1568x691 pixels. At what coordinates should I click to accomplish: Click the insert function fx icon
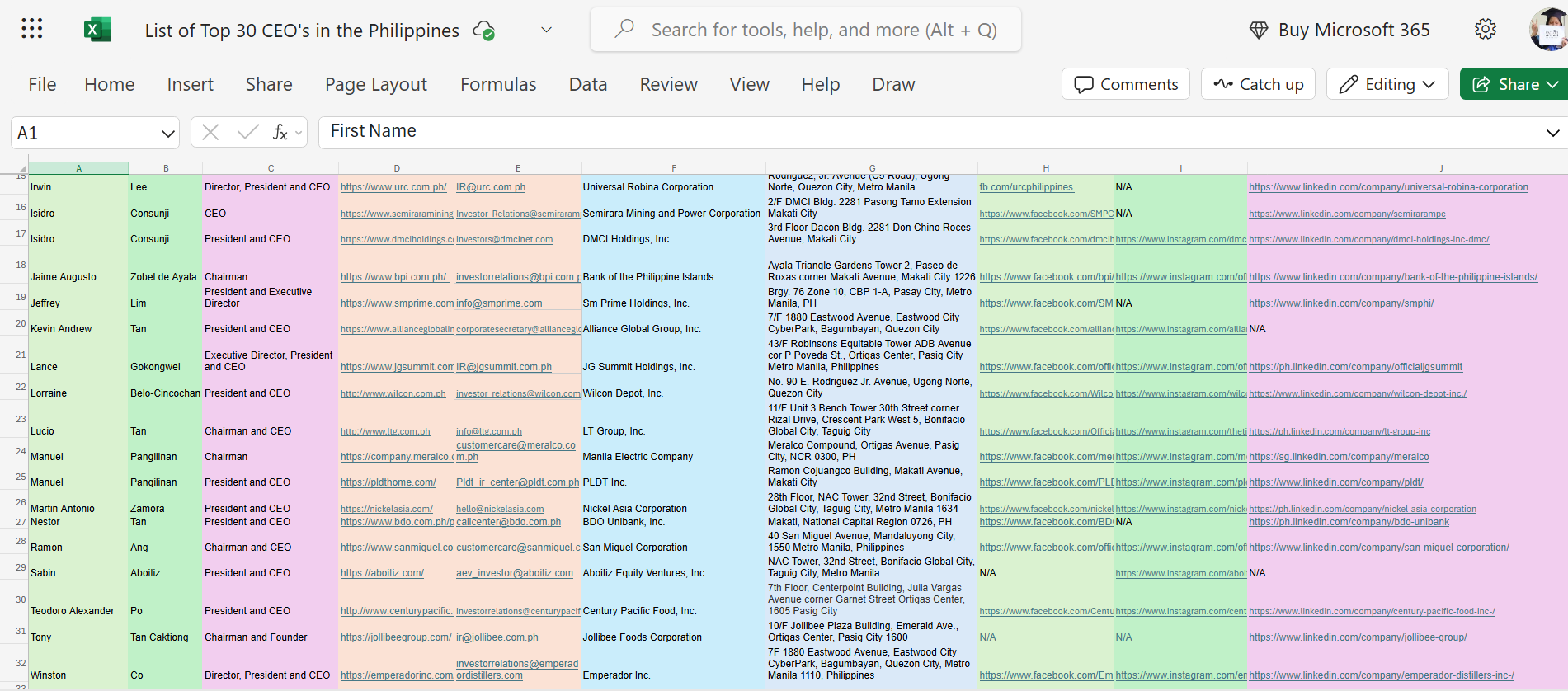pyautogui.click(x=280, y=132)
